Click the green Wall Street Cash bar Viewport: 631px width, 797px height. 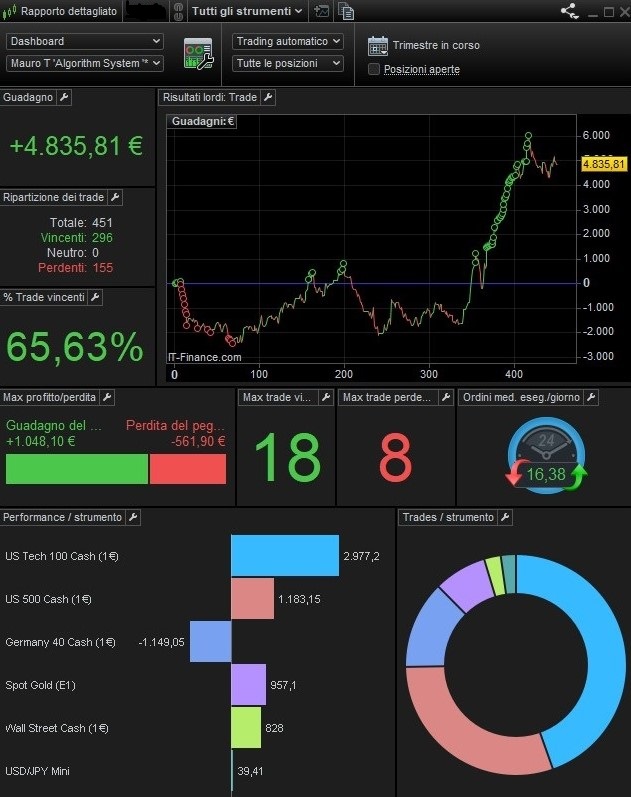246,727
